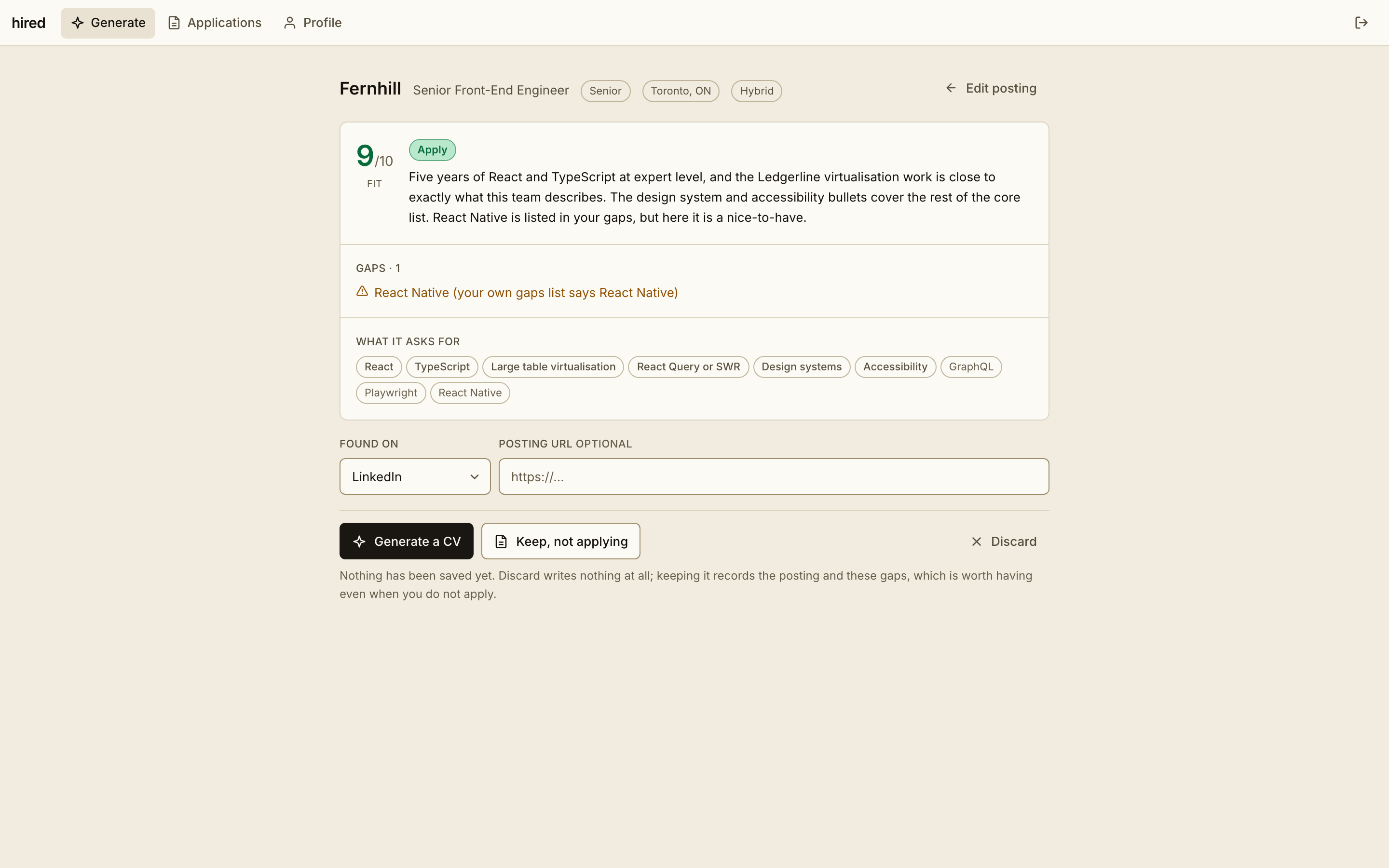Click the X icon beside Discard

(x=976, y=542)
